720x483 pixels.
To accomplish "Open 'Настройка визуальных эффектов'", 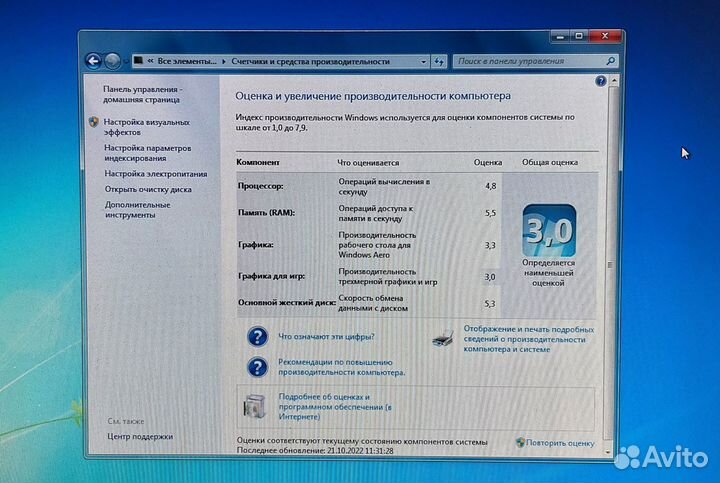I will pyautogui.click(x=146, y=127).
